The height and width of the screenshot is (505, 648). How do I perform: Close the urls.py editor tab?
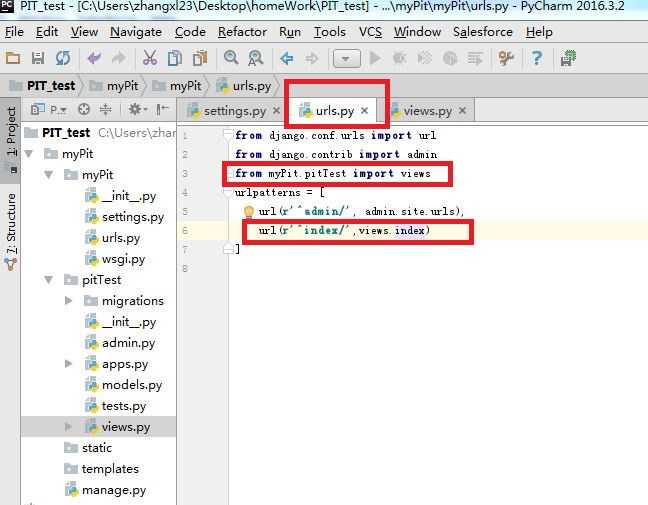tap(364, 111)
